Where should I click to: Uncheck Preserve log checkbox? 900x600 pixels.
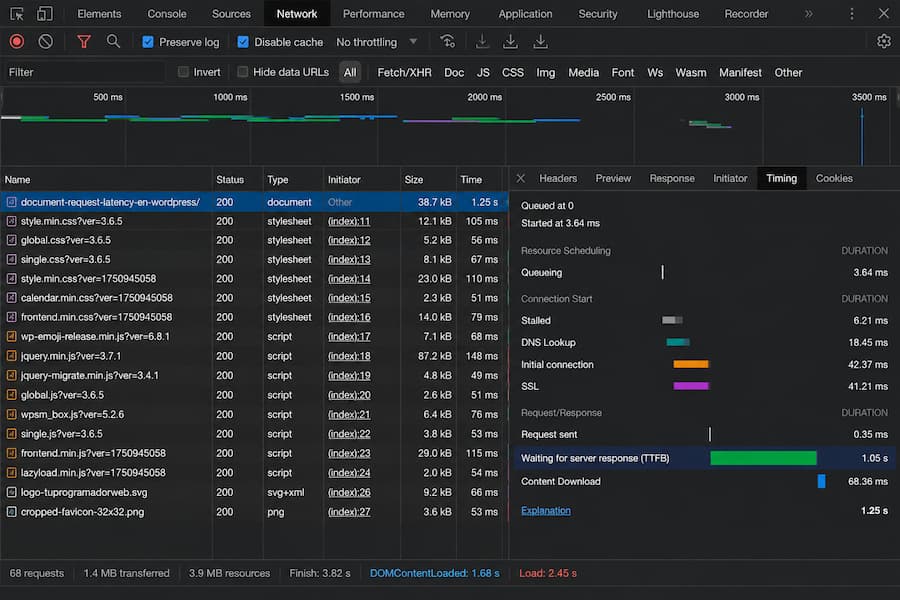click(148, 42)
